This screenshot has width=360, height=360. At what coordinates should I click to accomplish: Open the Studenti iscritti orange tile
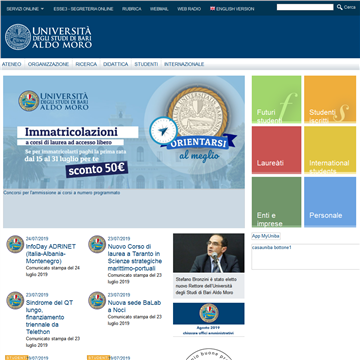click(x=330, y=99)
